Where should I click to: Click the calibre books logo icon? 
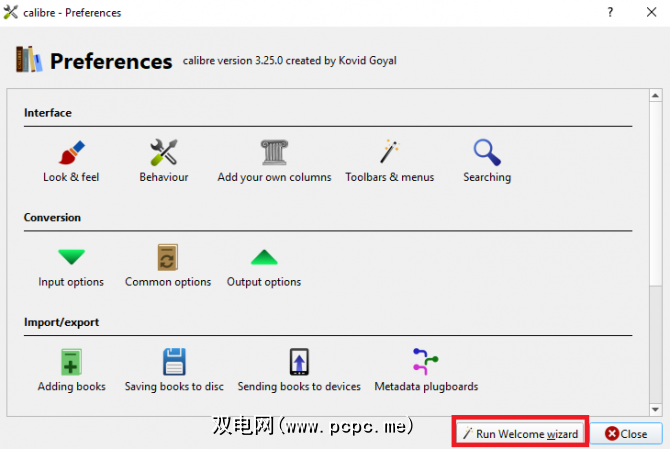(x=29, y=59)
